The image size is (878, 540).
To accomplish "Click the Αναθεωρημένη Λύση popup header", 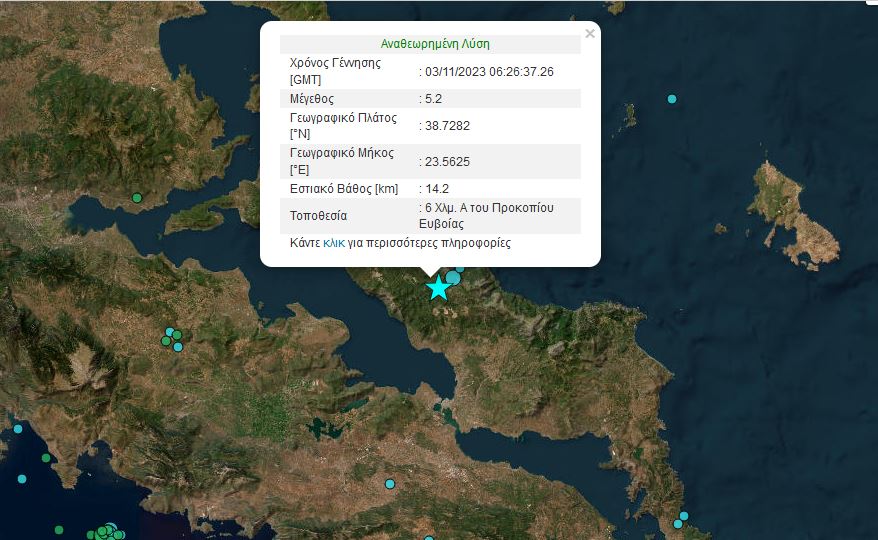I will click(435, 44).
